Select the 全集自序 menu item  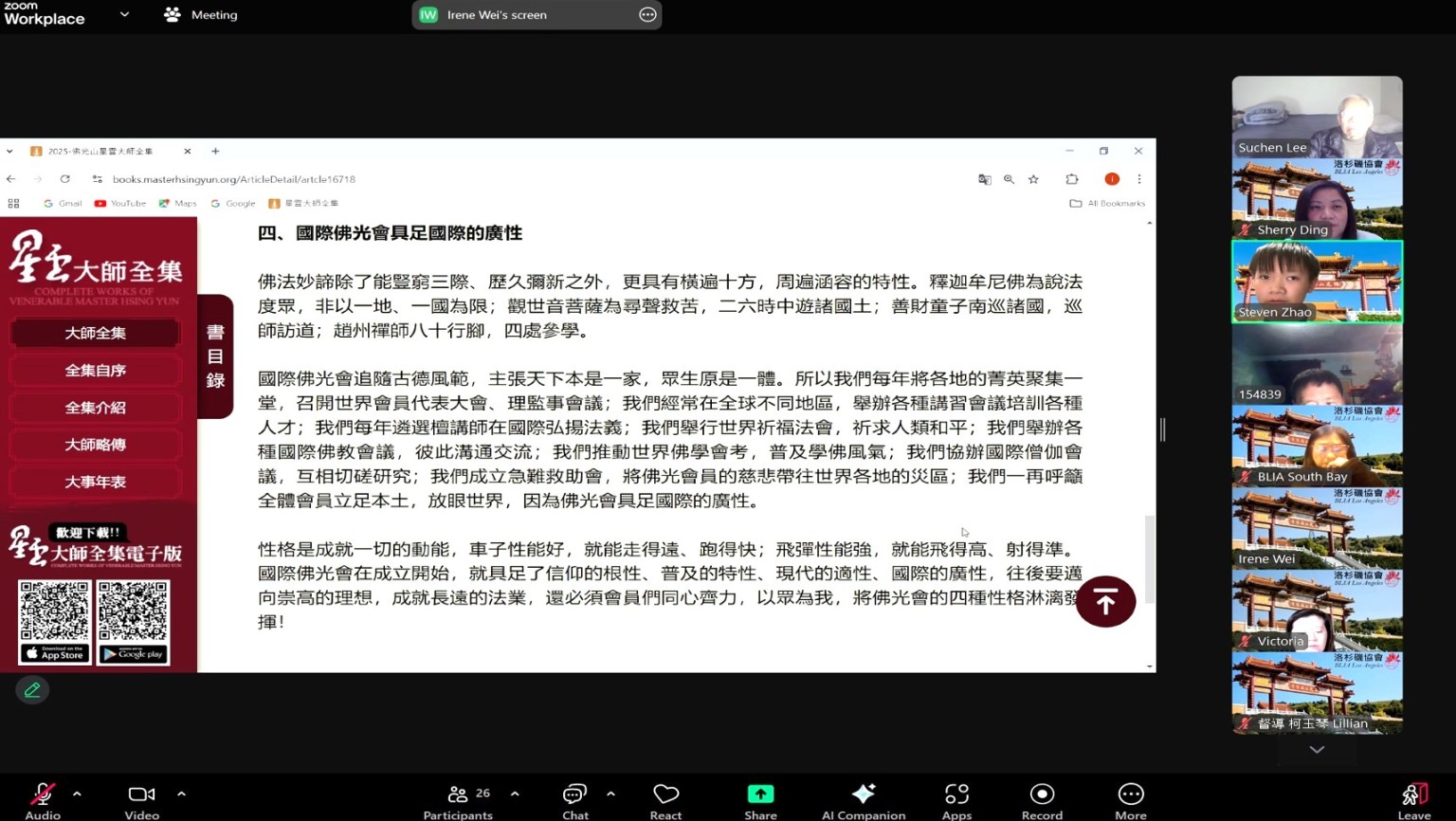point(95,370)
